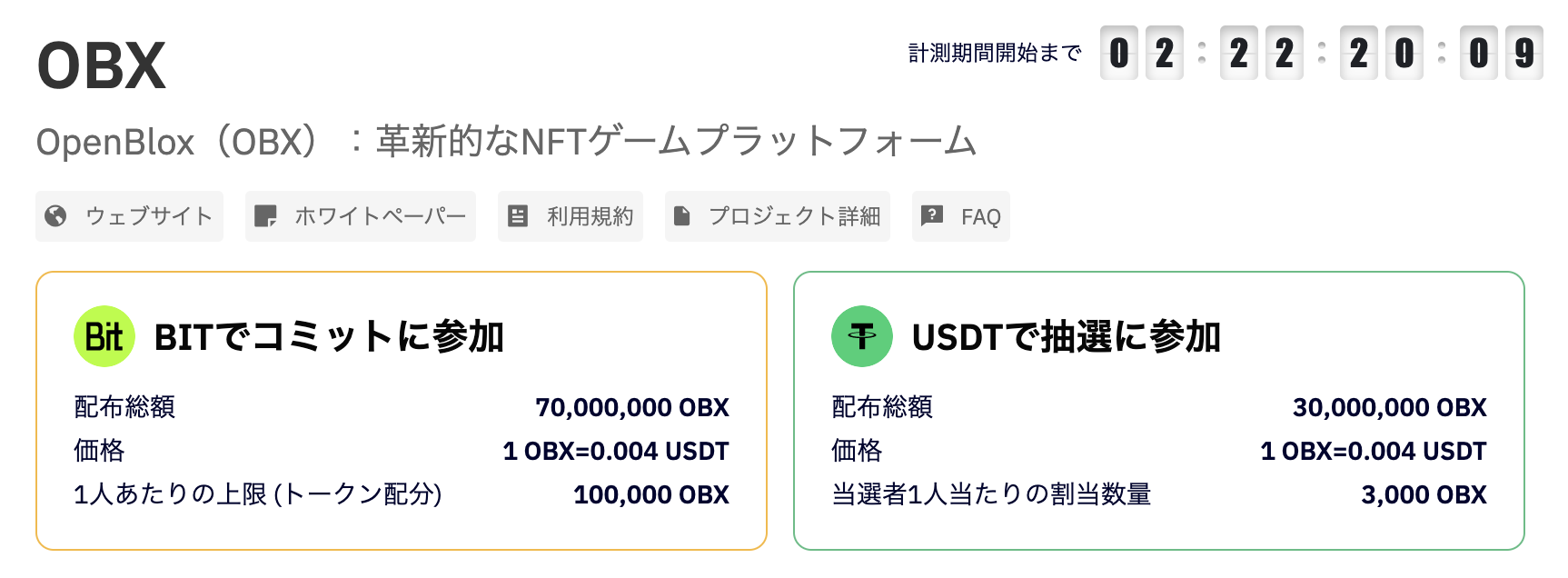Select the BITでコミットに参加 card heading
Image resolution: width=1568 pixels, height=578 pixels.
[329, 337]
